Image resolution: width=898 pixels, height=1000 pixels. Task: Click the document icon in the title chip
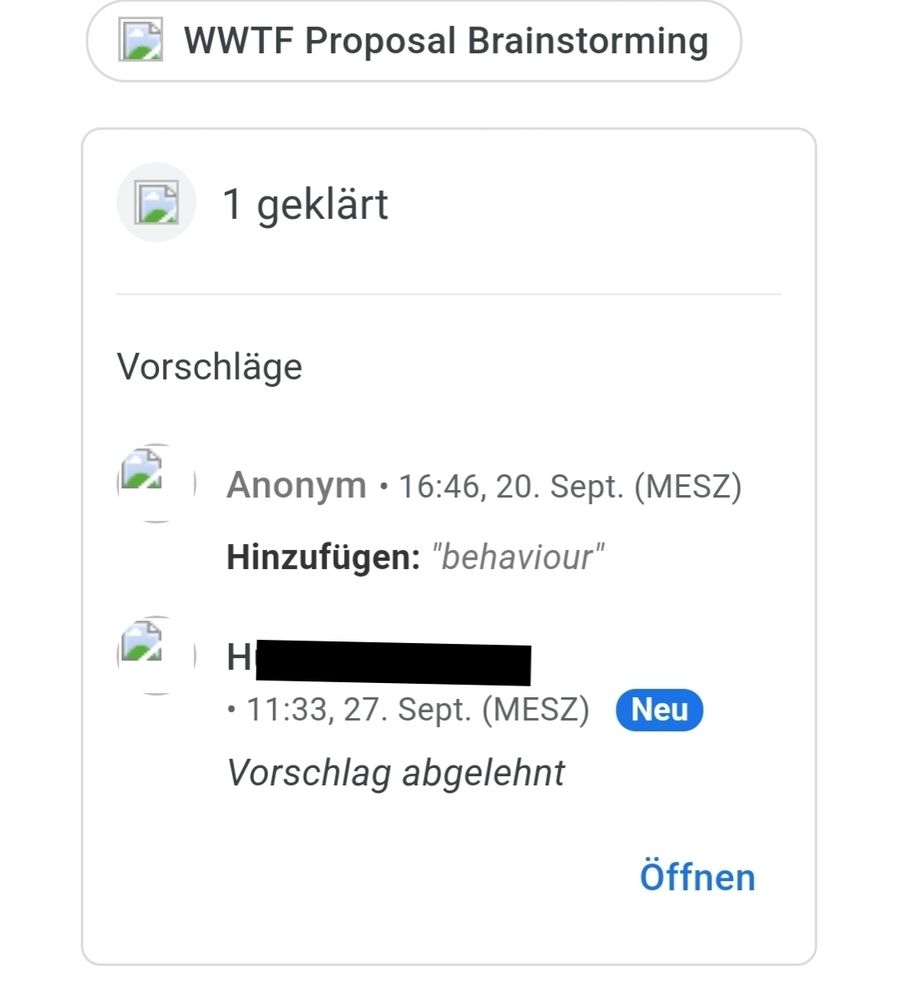click(x=140, y=41)
